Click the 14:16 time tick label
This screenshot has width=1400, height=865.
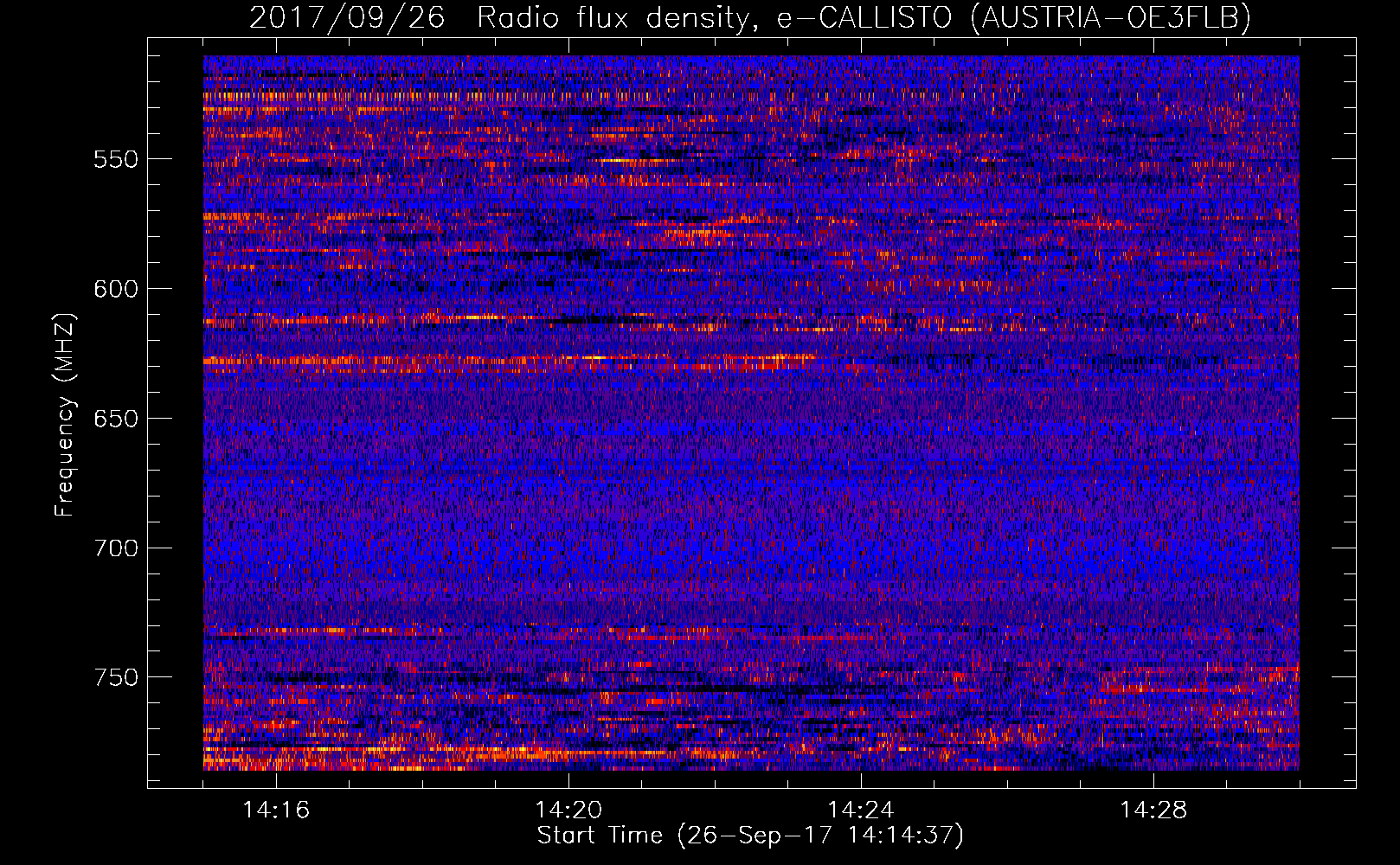point(276,810)
